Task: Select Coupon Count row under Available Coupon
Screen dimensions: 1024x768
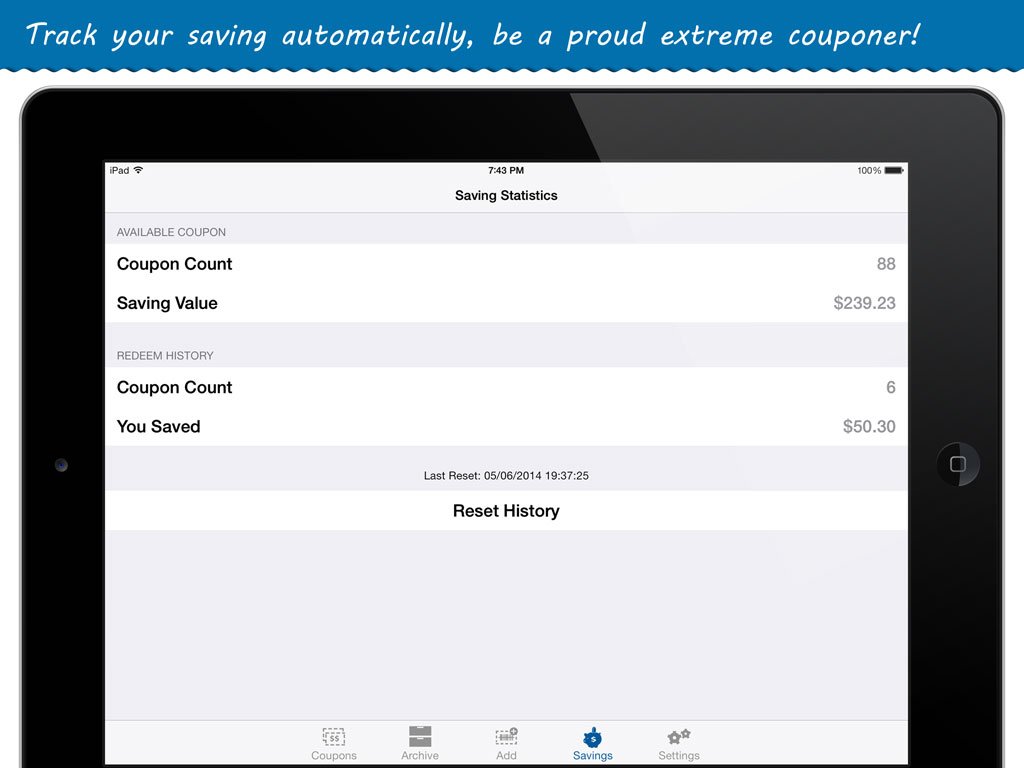Action: [506, 264]
